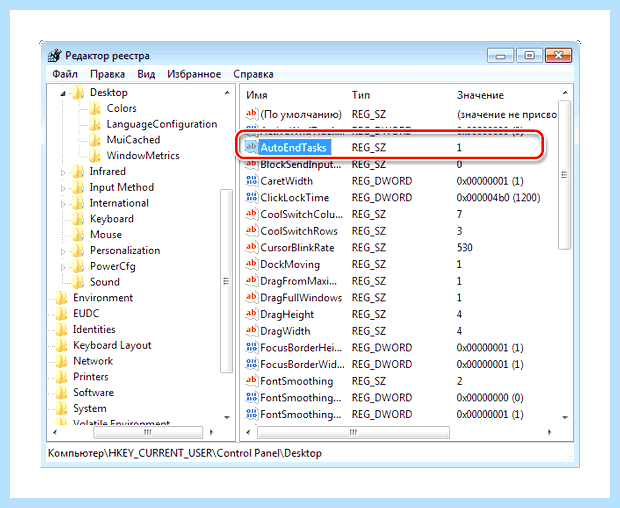
Task: Select the DragWidth value name
Action: (285, 331)
